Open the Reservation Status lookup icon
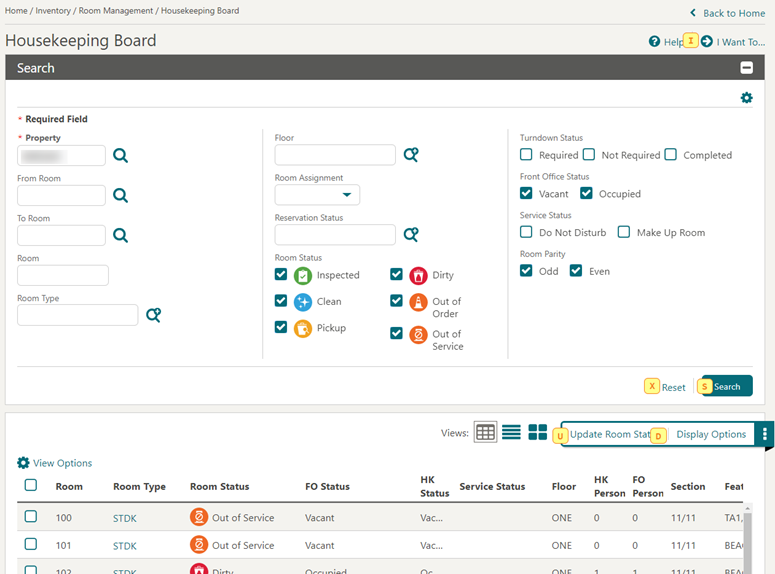775x574 pixels. tap(411, 234)
